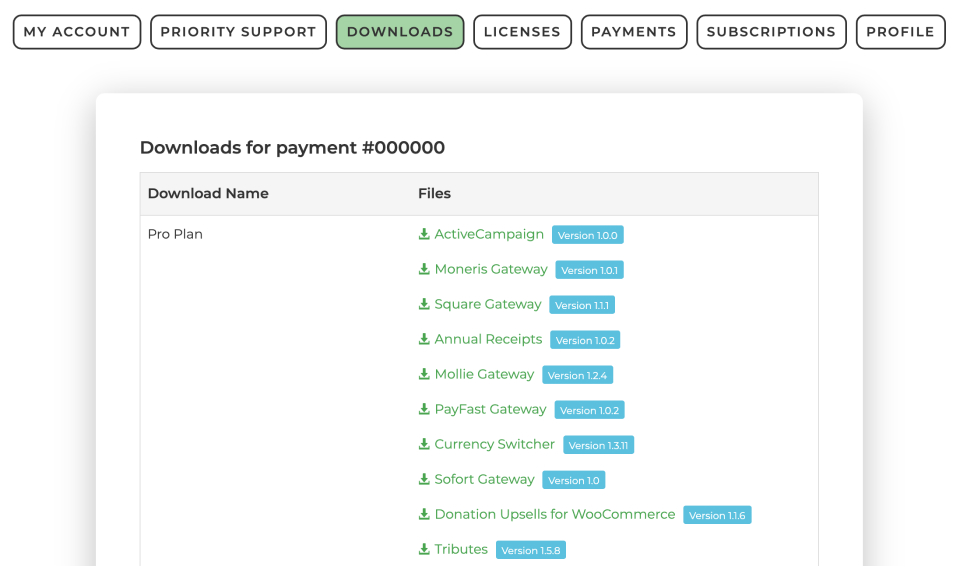Screen dimensions: 960x567
Task: Go to Priority Support tab
Action: (238, 32)
